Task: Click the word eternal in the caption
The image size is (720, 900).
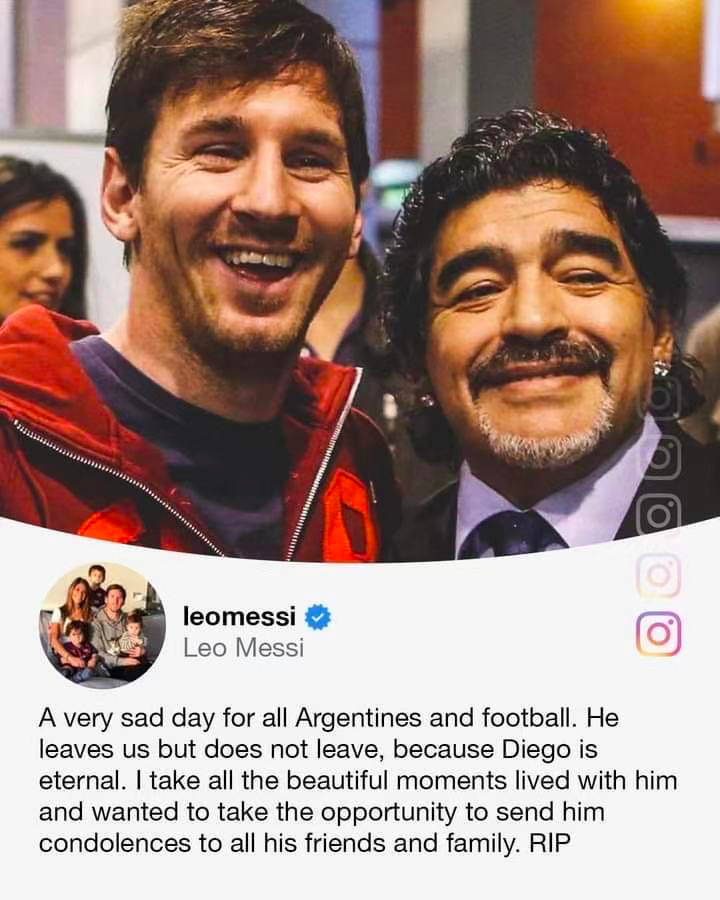Action: [x=82, y=781]
